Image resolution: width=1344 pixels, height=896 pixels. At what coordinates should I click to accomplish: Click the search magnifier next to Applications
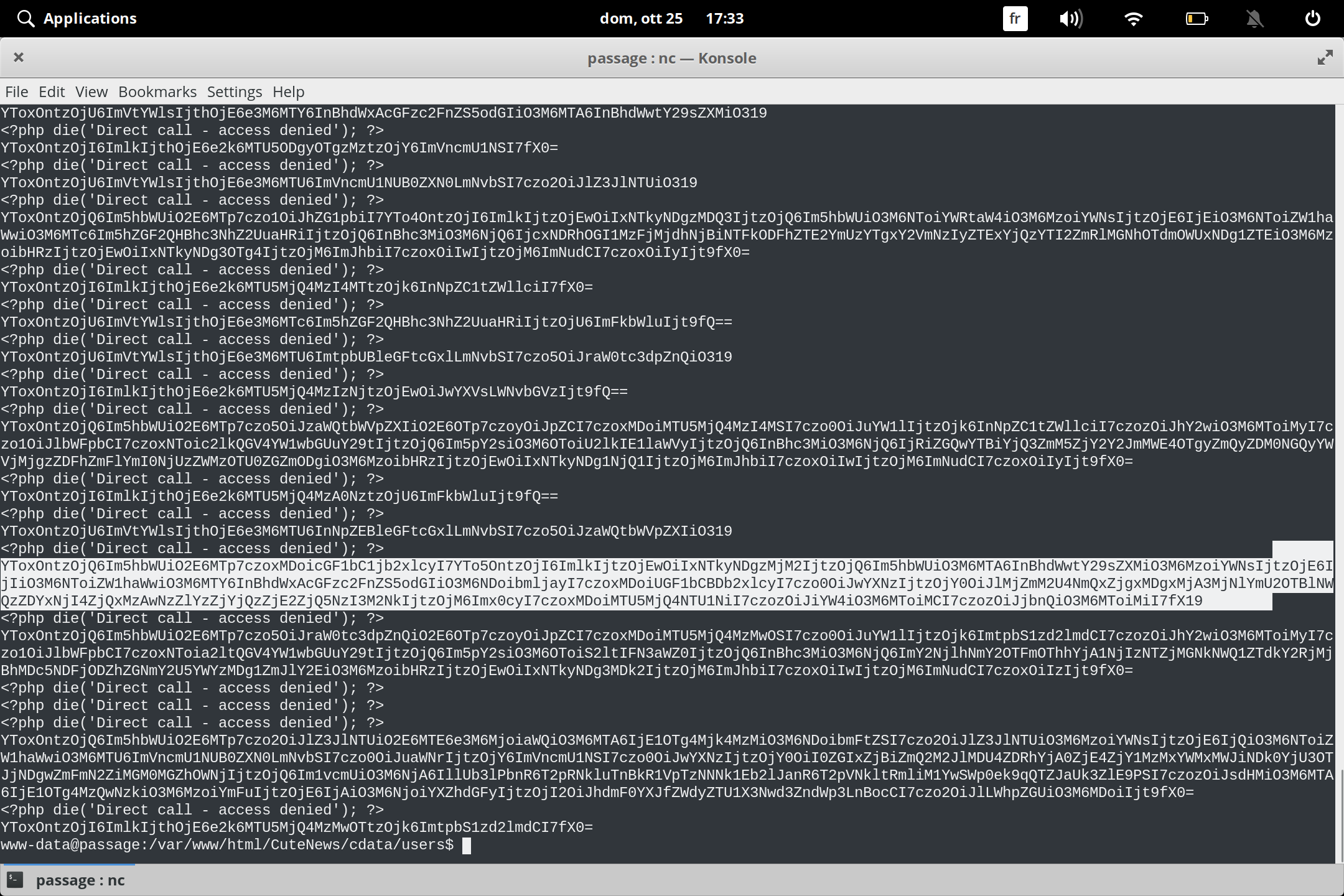[26, 18]
